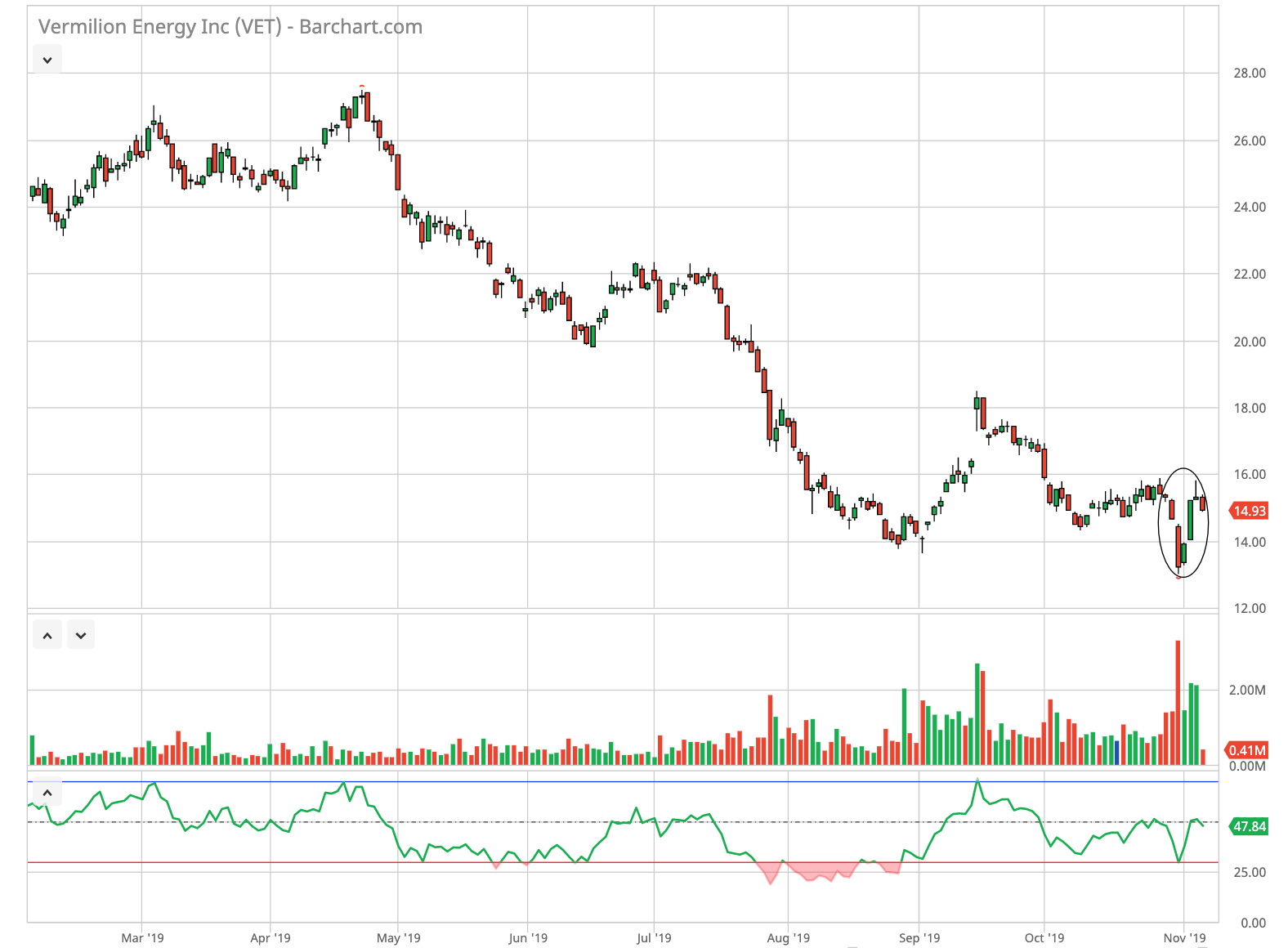Image resolution: width=1288 pixels, height=948 pixels.
Task: Click the Jun '19 date label
Action: click(528, 938)
